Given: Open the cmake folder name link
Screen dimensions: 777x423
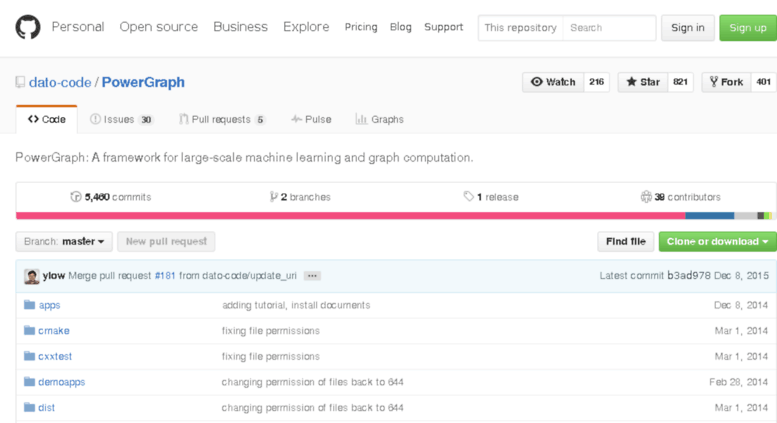Looking at the screenshot, I should 54,330.
